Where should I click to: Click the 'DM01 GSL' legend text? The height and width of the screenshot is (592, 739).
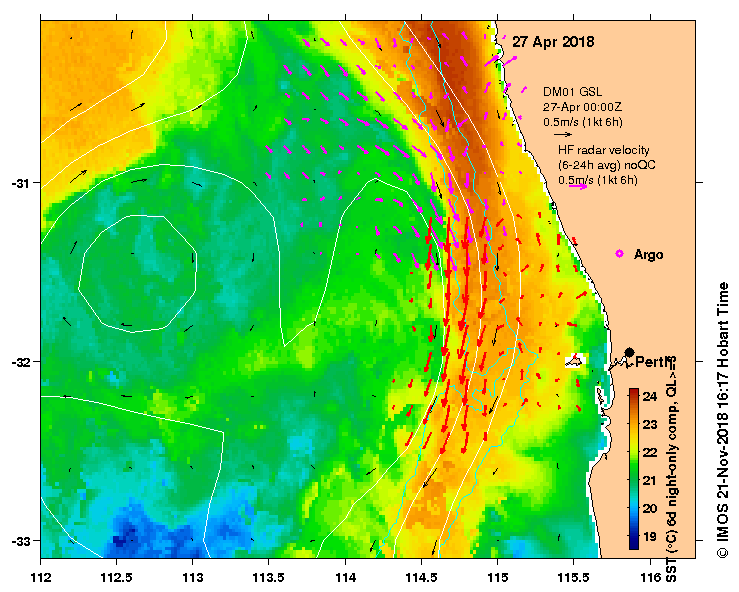(572, 92)
